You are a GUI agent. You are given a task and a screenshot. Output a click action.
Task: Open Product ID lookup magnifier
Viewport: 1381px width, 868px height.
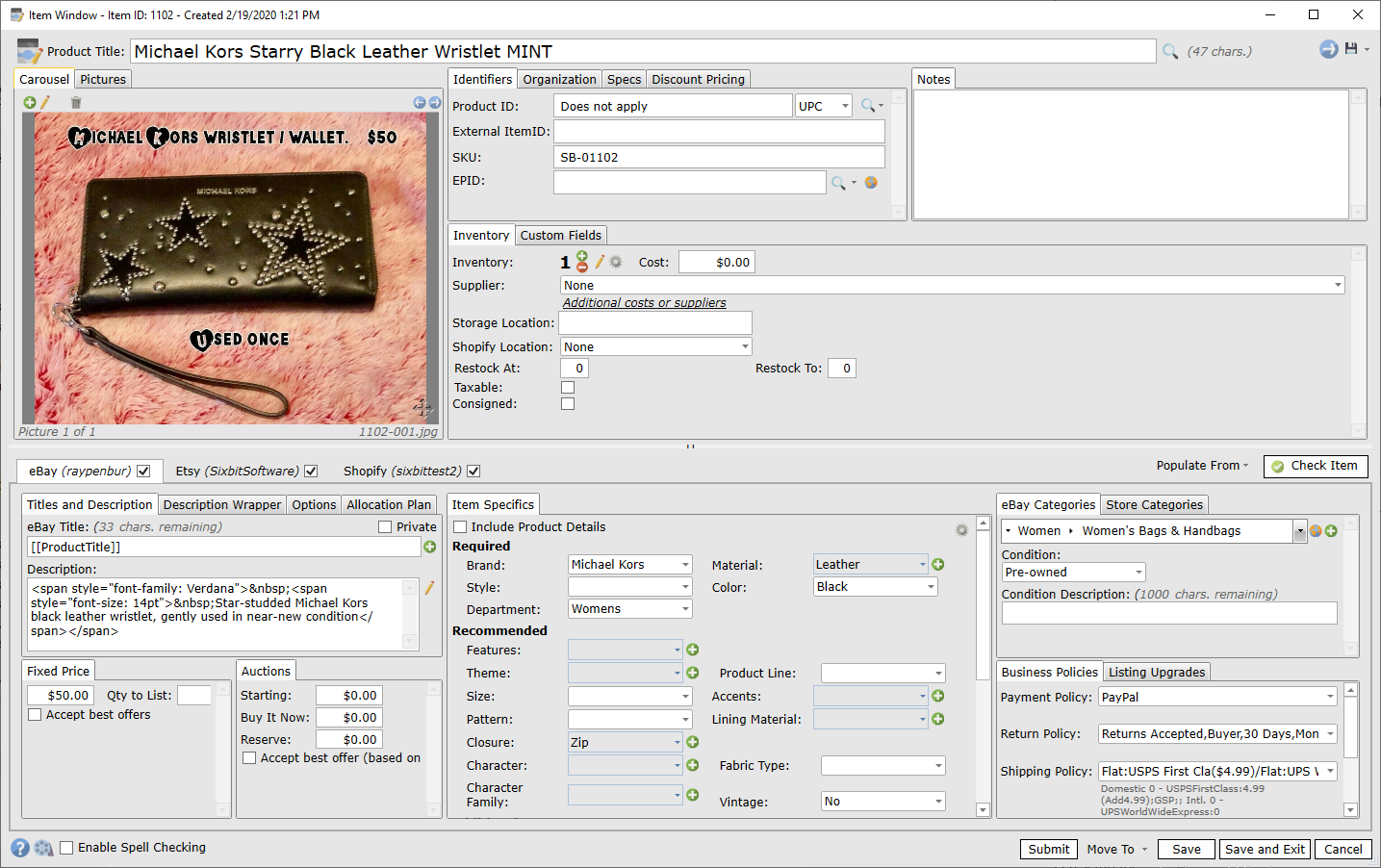tap(868, 106)
